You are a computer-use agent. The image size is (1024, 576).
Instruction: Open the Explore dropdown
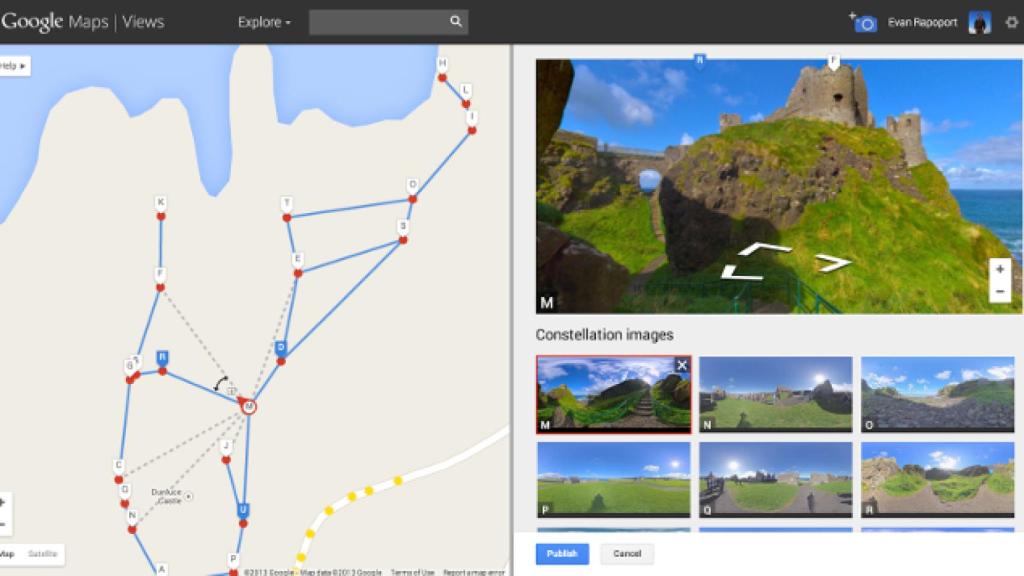(x=260, y=21)
